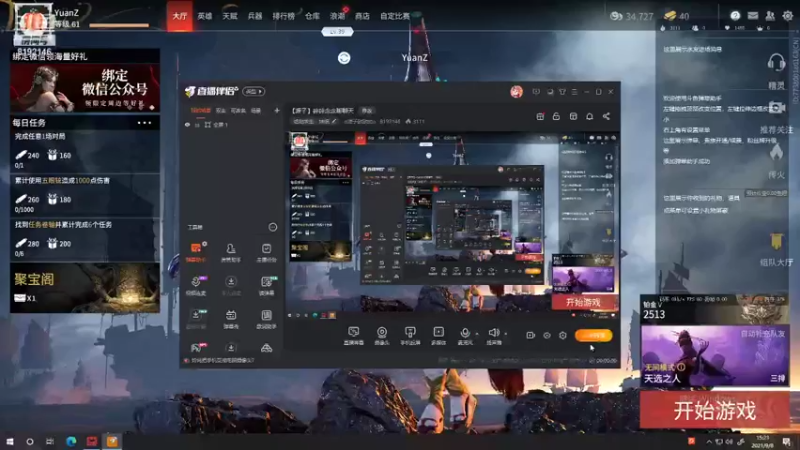Collapse the toolbox section round button
Viewport: 800px width, 450px height.
click(273, 227)
